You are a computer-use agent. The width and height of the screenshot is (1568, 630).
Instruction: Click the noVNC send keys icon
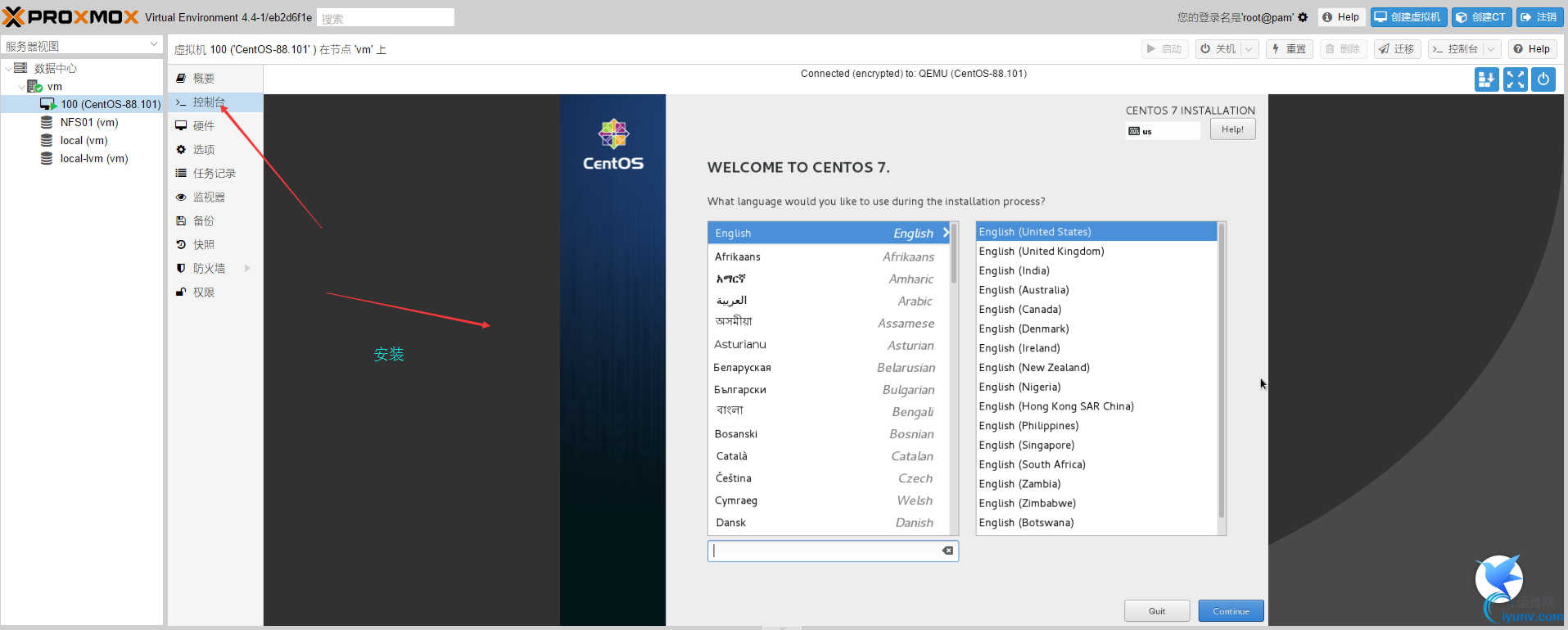1487,79
